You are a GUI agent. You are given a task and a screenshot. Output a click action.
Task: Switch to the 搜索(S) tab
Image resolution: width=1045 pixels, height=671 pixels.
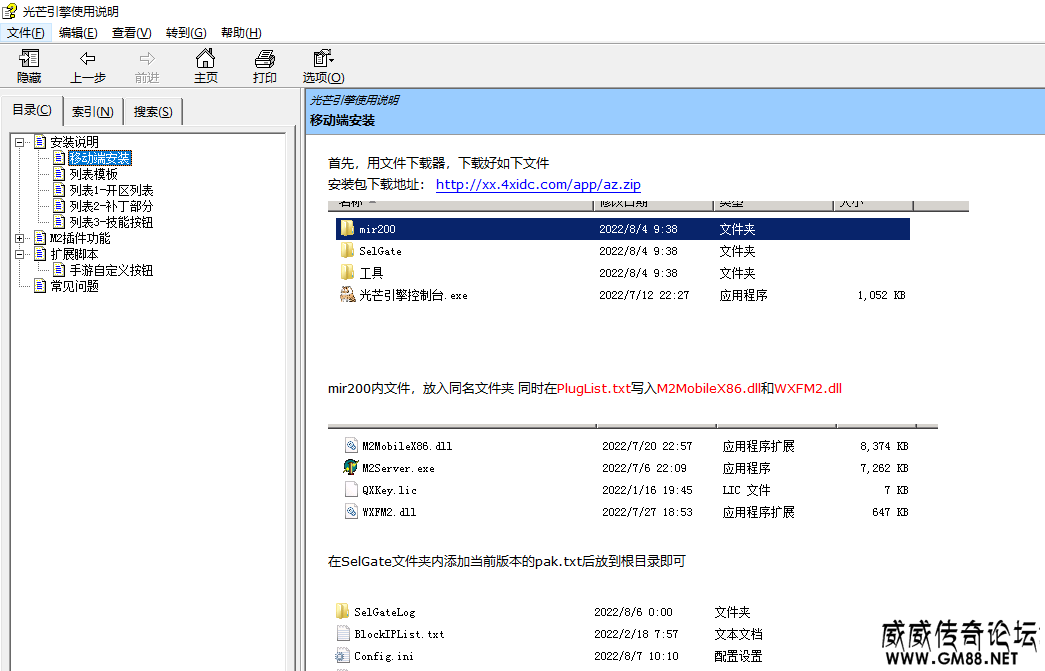tap(153, 112)
